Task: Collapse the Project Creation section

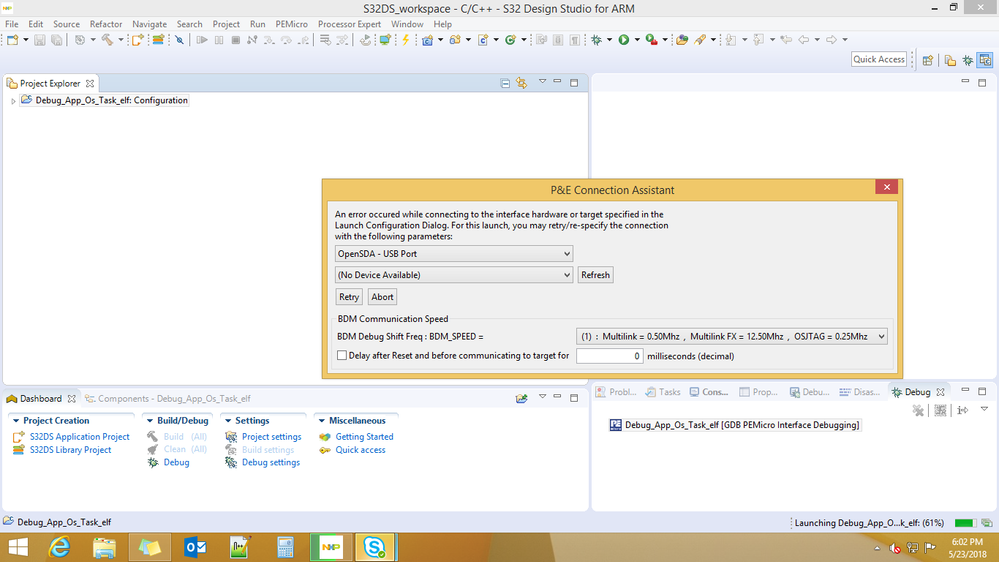Action: click(x=16, y=421)
